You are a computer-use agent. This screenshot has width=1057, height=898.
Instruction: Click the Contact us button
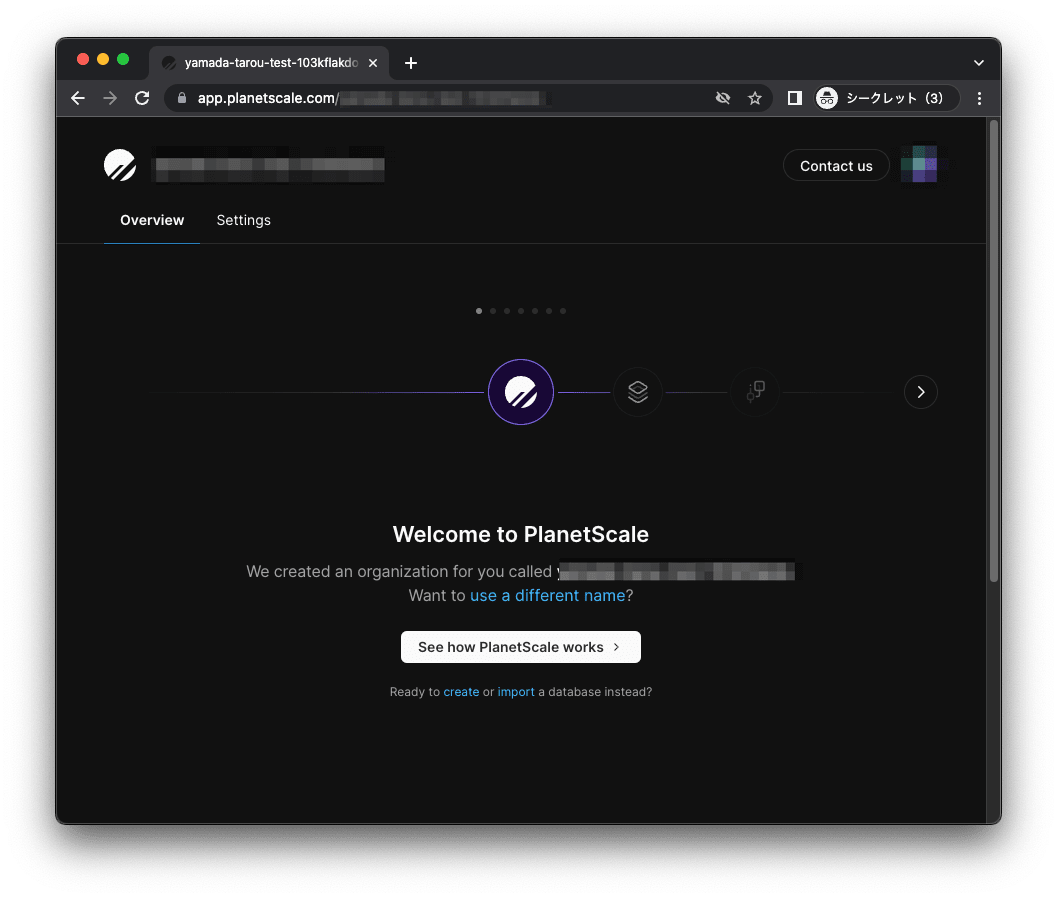836,166
